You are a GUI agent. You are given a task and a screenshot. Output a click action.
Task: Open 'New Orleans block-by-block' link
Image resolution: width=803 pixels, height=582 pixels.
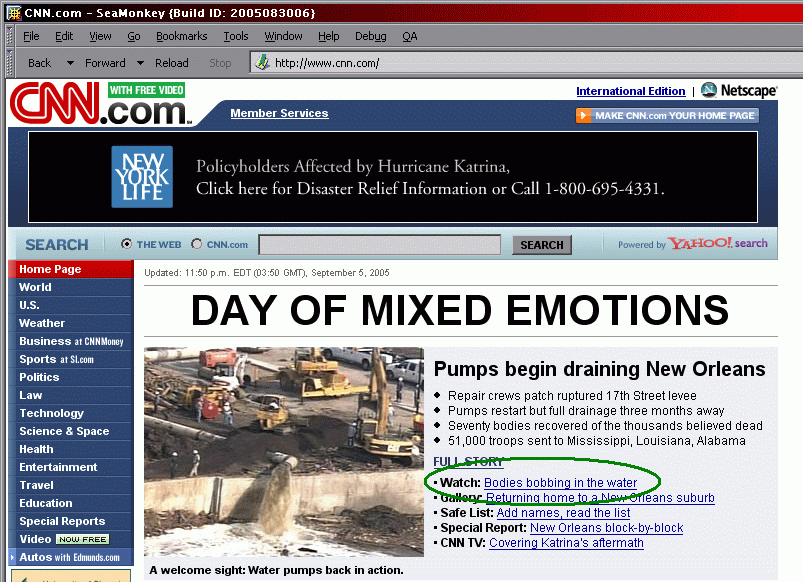(606, 528)
